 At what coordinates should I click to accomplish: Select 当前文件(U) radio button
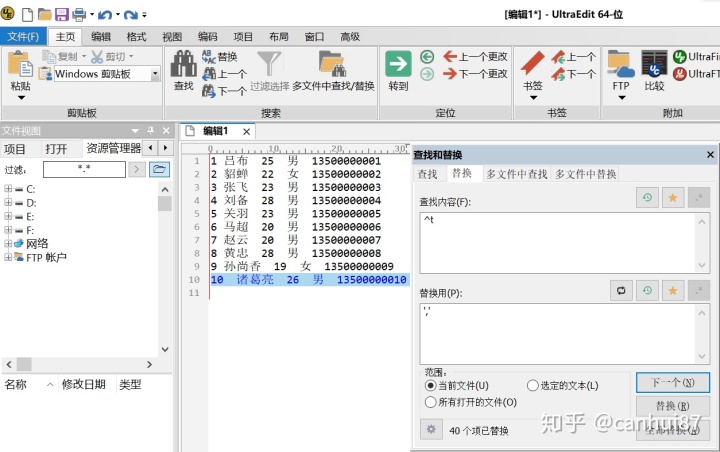pos(430,385)
